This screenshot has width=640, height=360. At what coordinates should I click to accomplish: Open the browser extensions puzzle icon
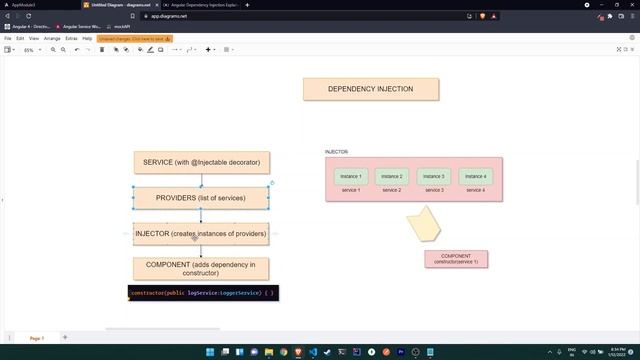[x=610, y=16]
